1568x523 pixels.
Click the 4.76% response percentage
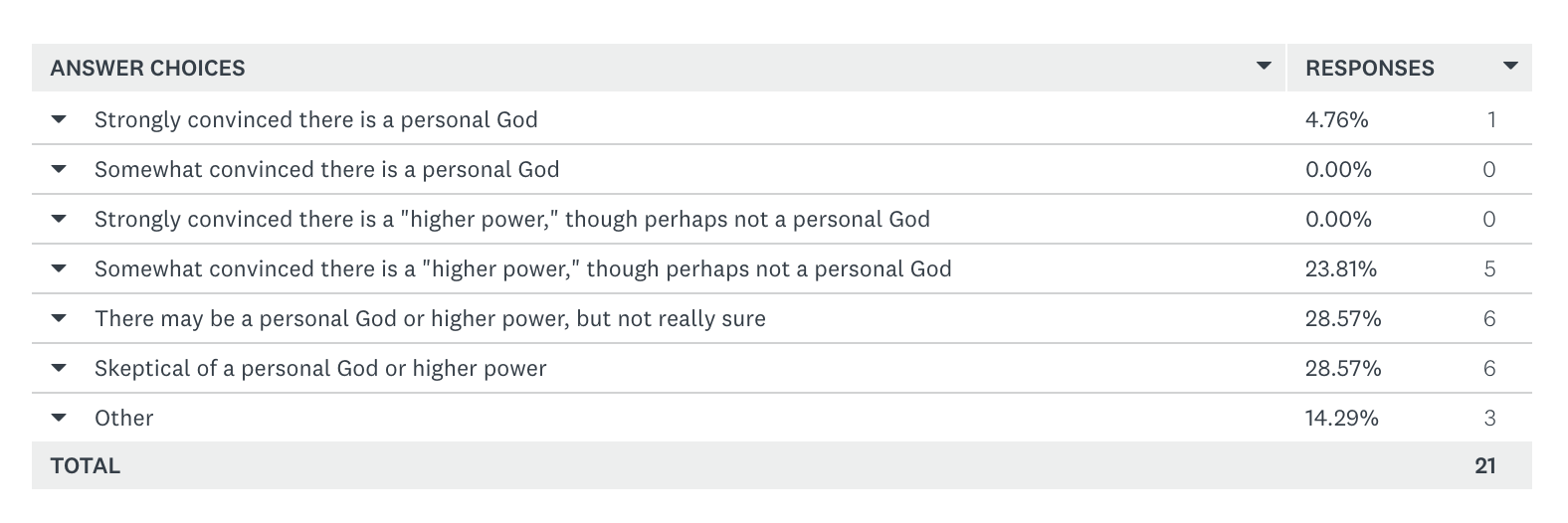click(x=1336, y=119)
